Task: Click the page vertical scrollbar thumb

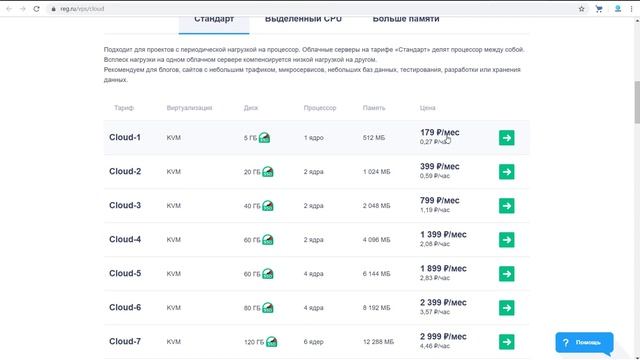Action: (637, 102)
